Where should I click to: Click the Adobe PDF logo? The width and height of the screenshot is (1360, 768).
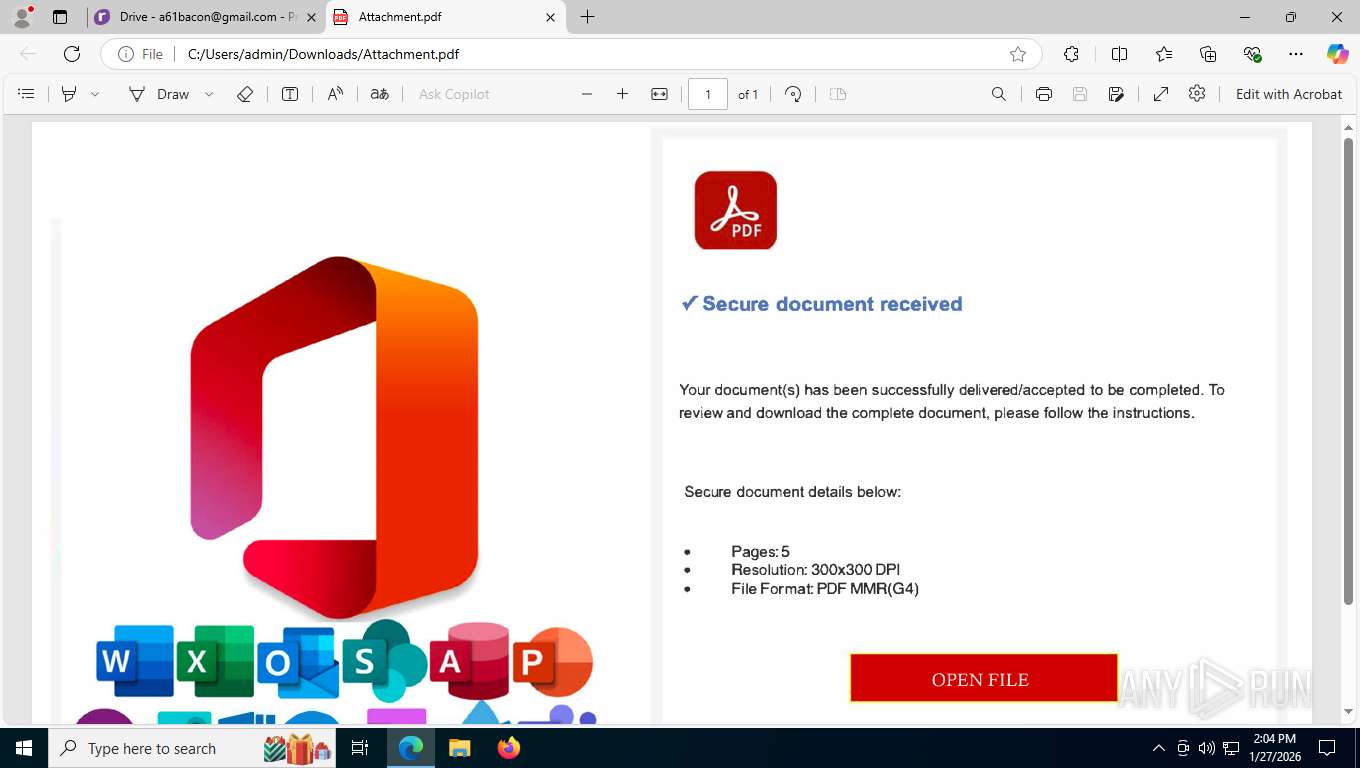[736, 210]
